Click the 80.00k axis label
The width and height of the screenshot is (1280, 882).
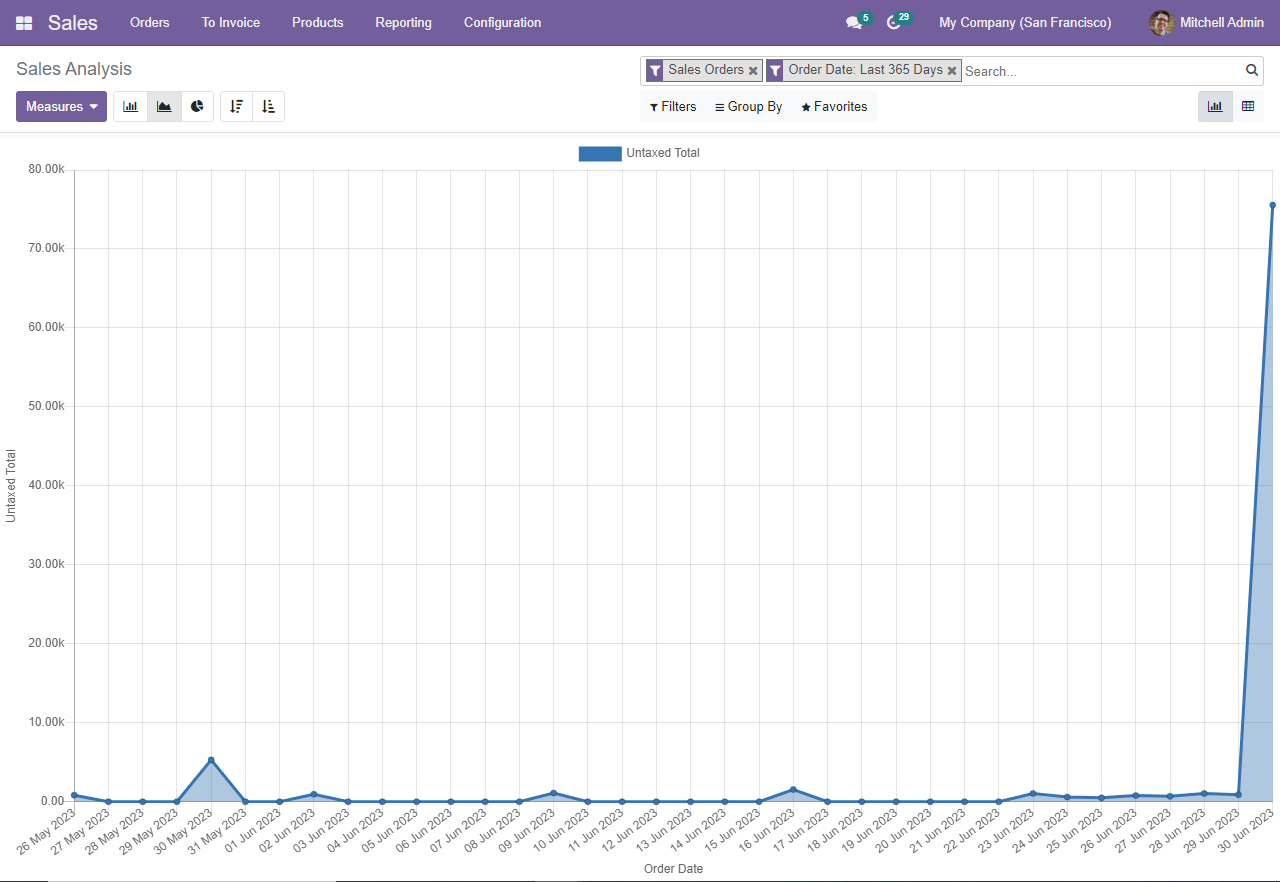point(47,169)
